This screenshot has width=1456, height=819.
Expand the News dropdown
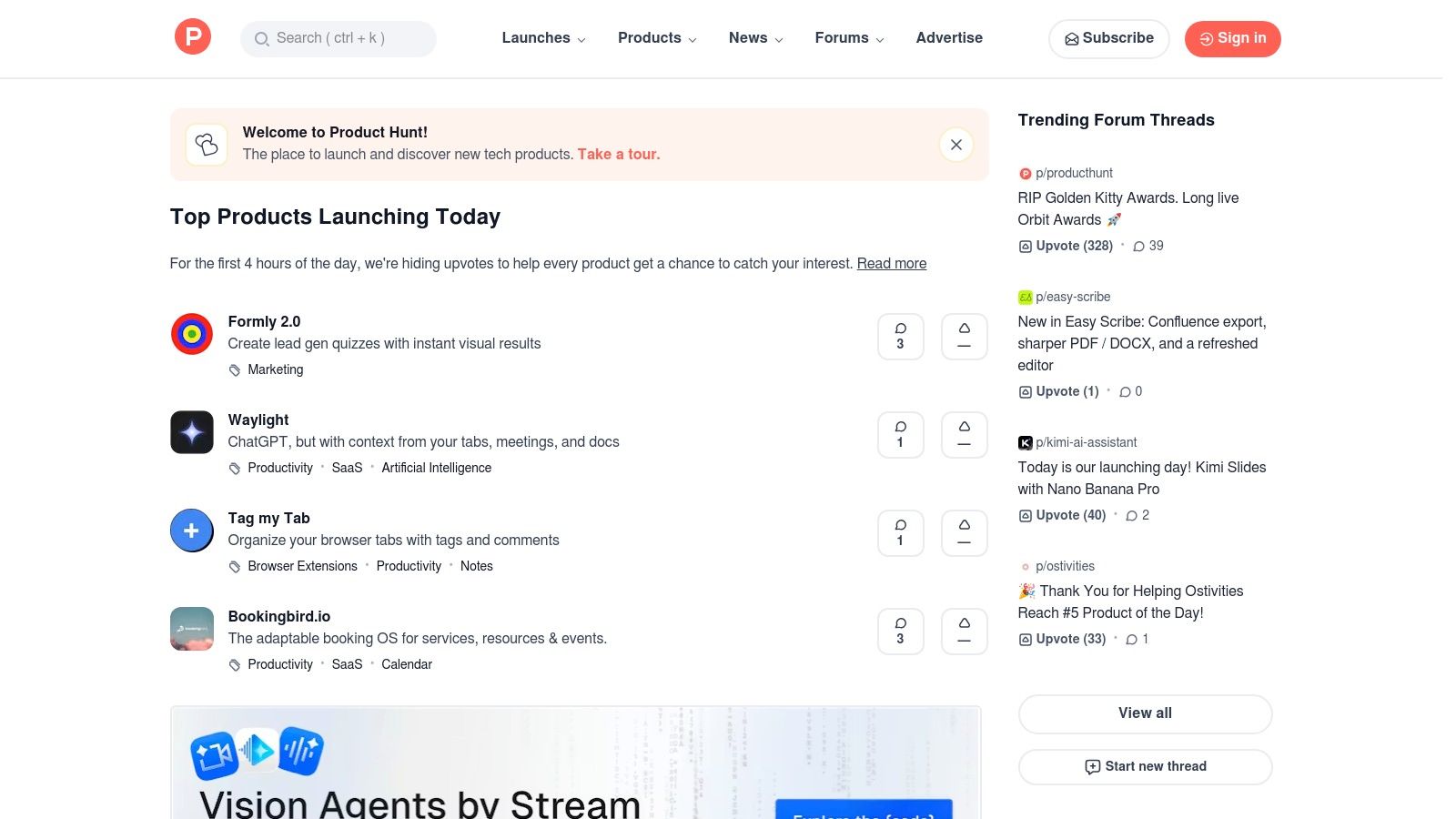coord(754,38)
